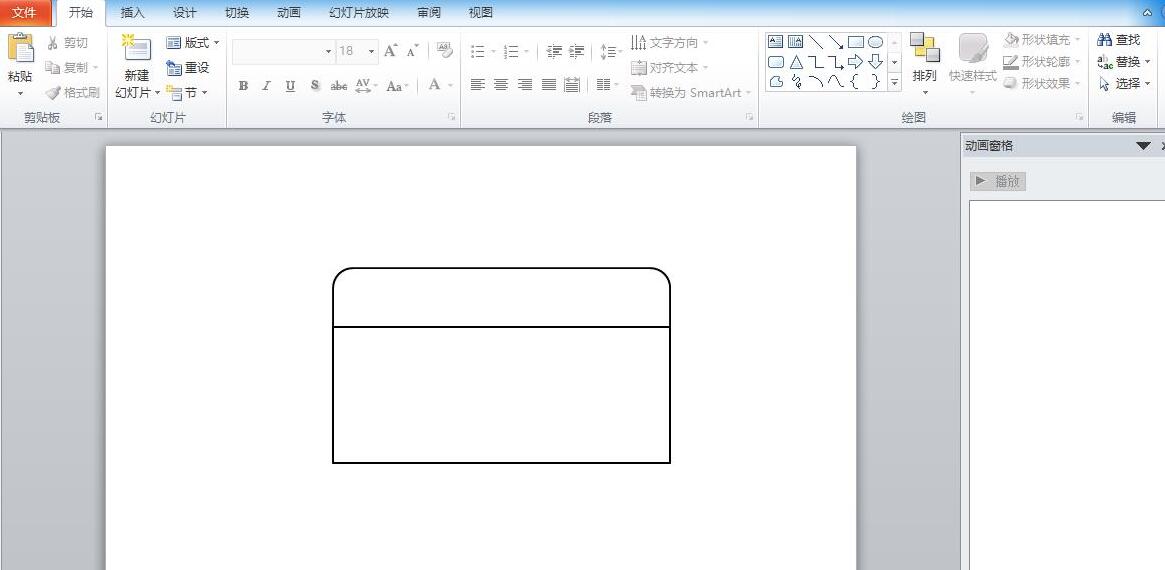Click the New Slide (新建幻灯片) icon

tap(136, 50)
